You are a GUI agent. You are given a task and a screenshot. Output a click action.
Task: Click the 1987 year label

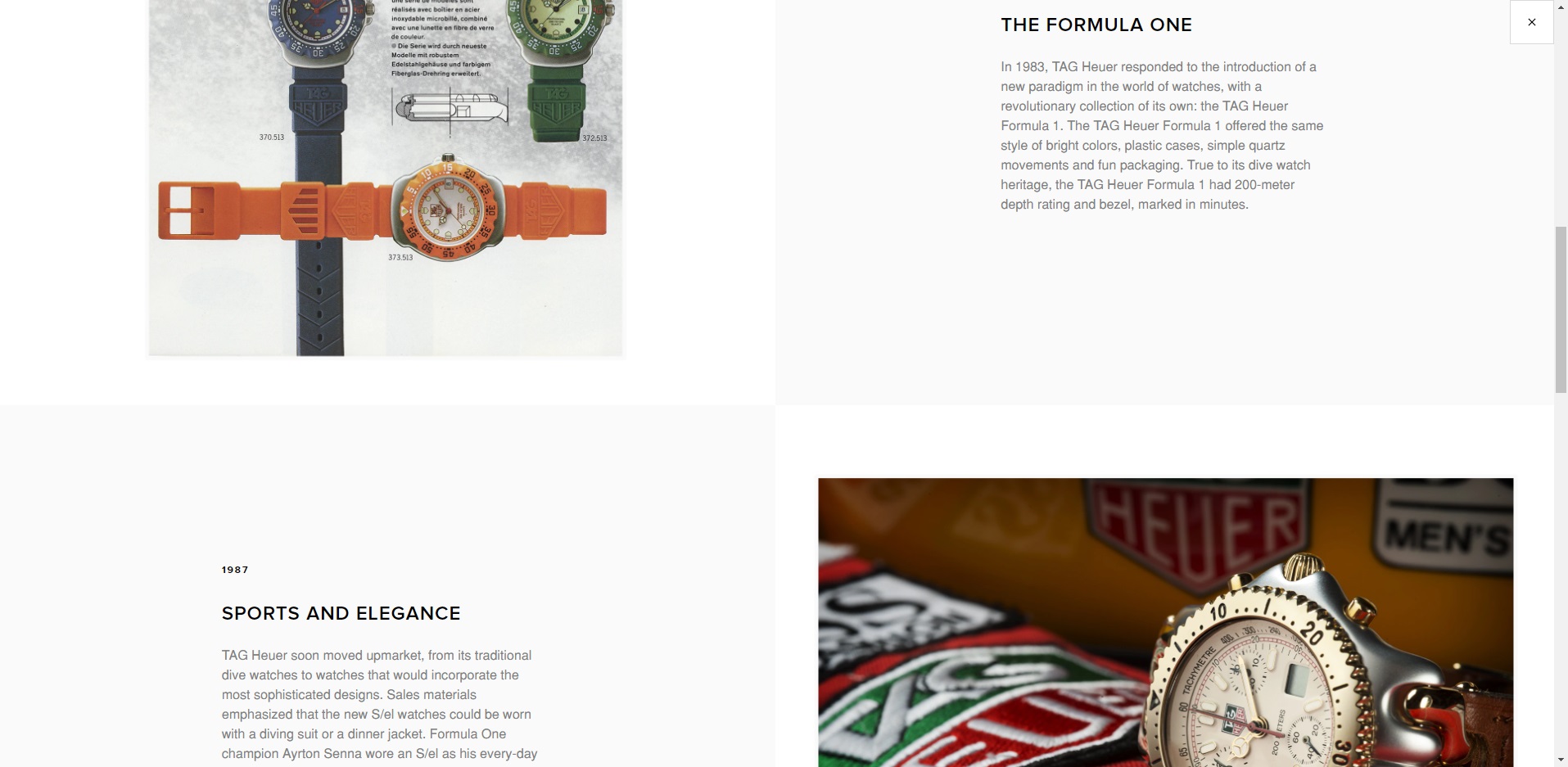click(x=235, y=570)
